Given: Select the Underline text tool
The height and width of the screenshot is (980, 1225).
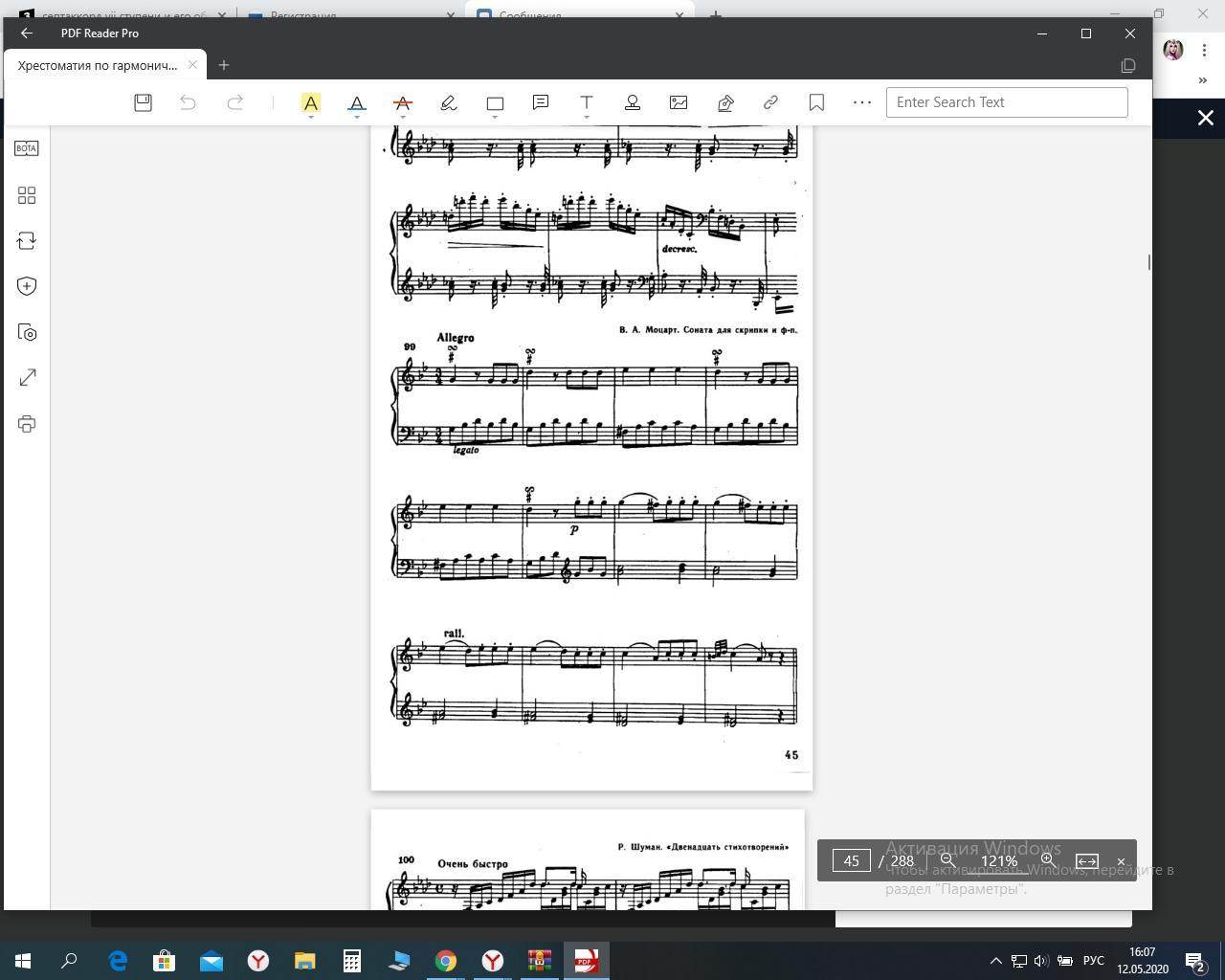Looking at the screenshot, I should click(x=357, y=102).
